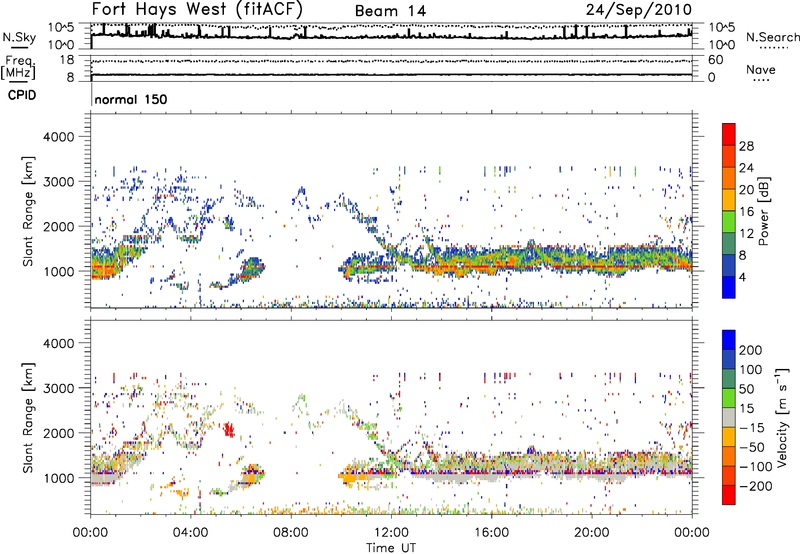Image resolution: width=800 pixels, height=554 pixels.
Task: Click the "12:00" time axis label
Action: pyautogui.click(x=391, y=533)
